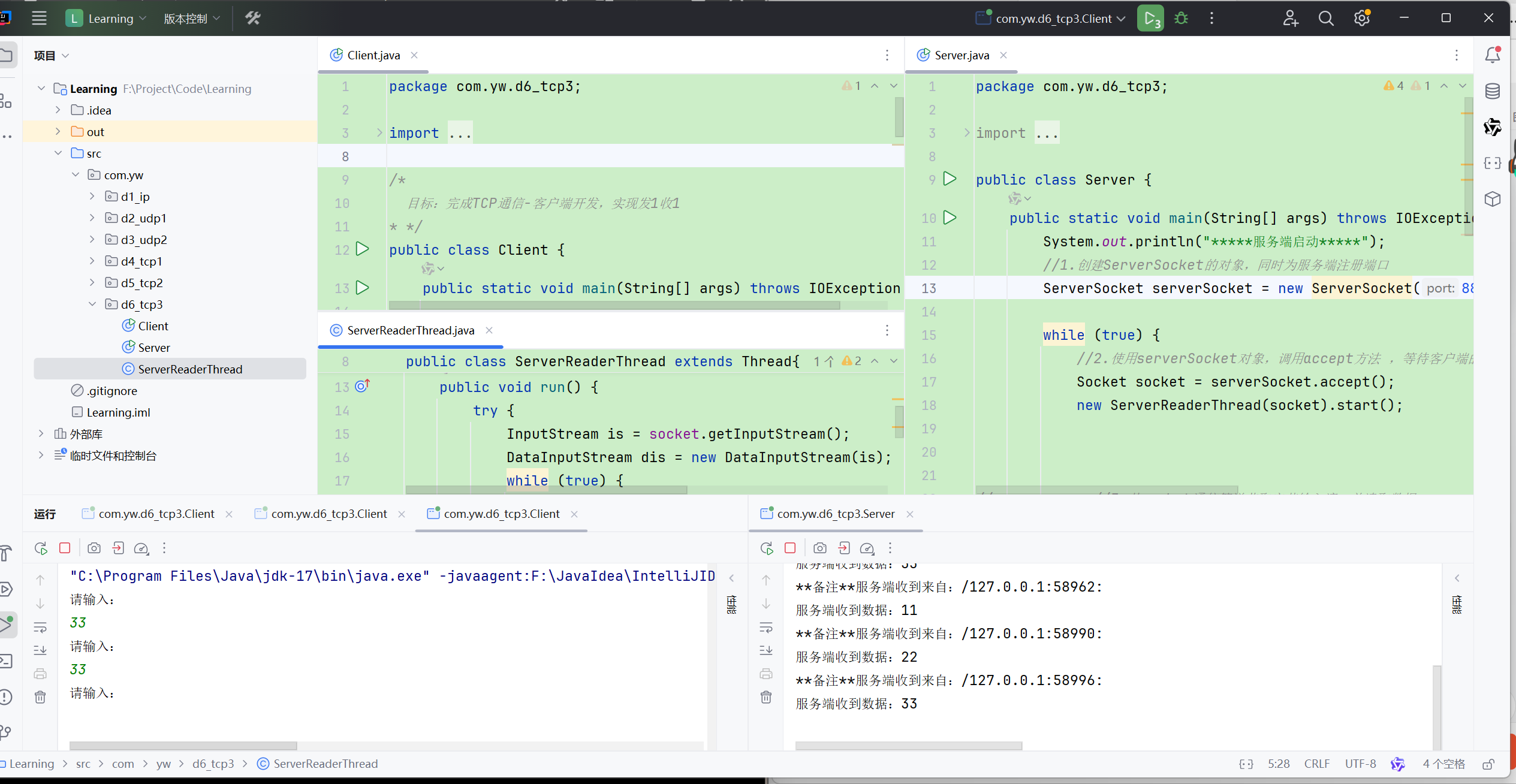Screen dimensions: 1516x784
Task: Click the green Run button in top toolbar
Action: click(x=1150, y=19)
